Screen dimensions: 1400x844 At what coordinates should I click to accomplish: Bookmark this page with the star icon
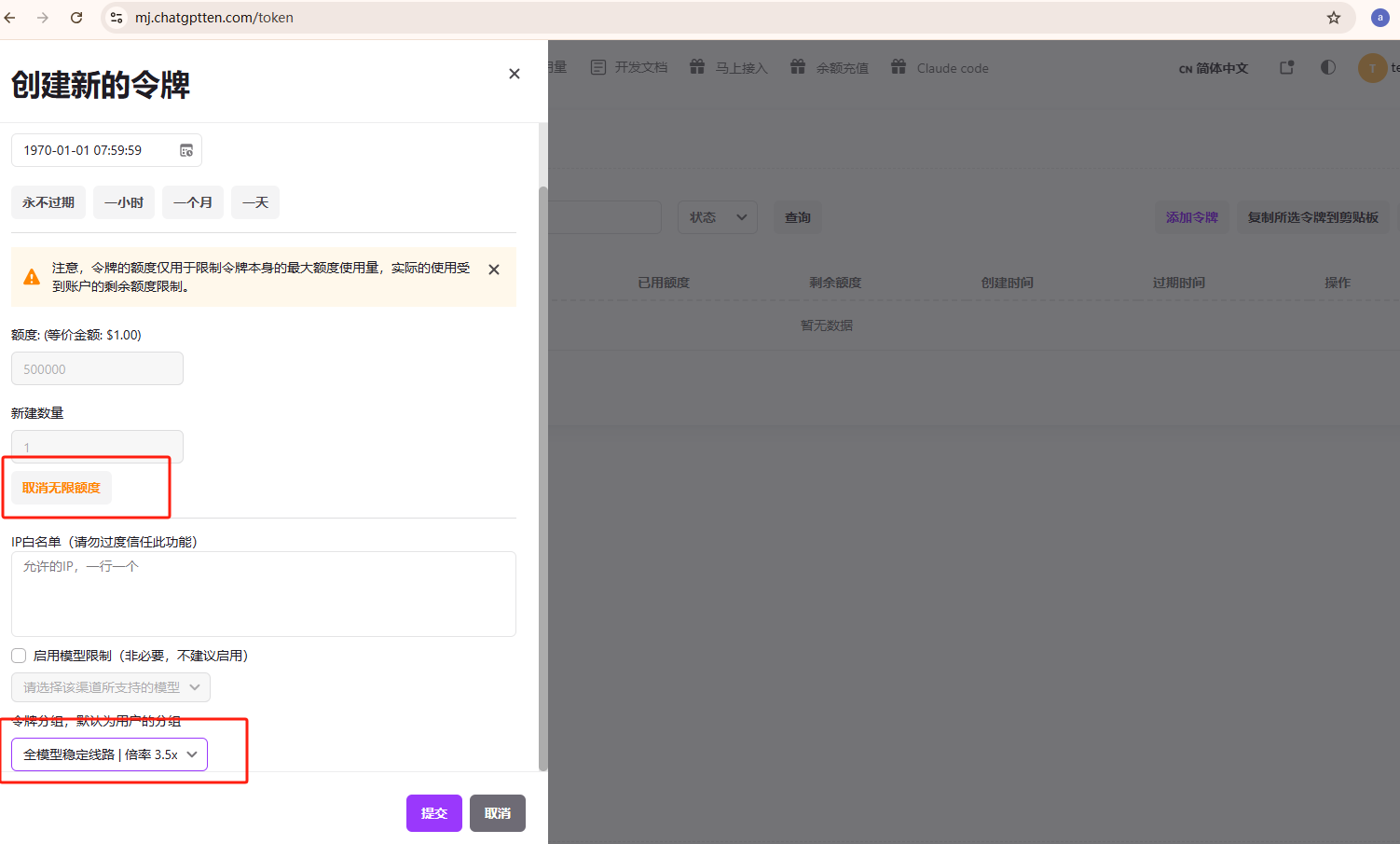1334,18
